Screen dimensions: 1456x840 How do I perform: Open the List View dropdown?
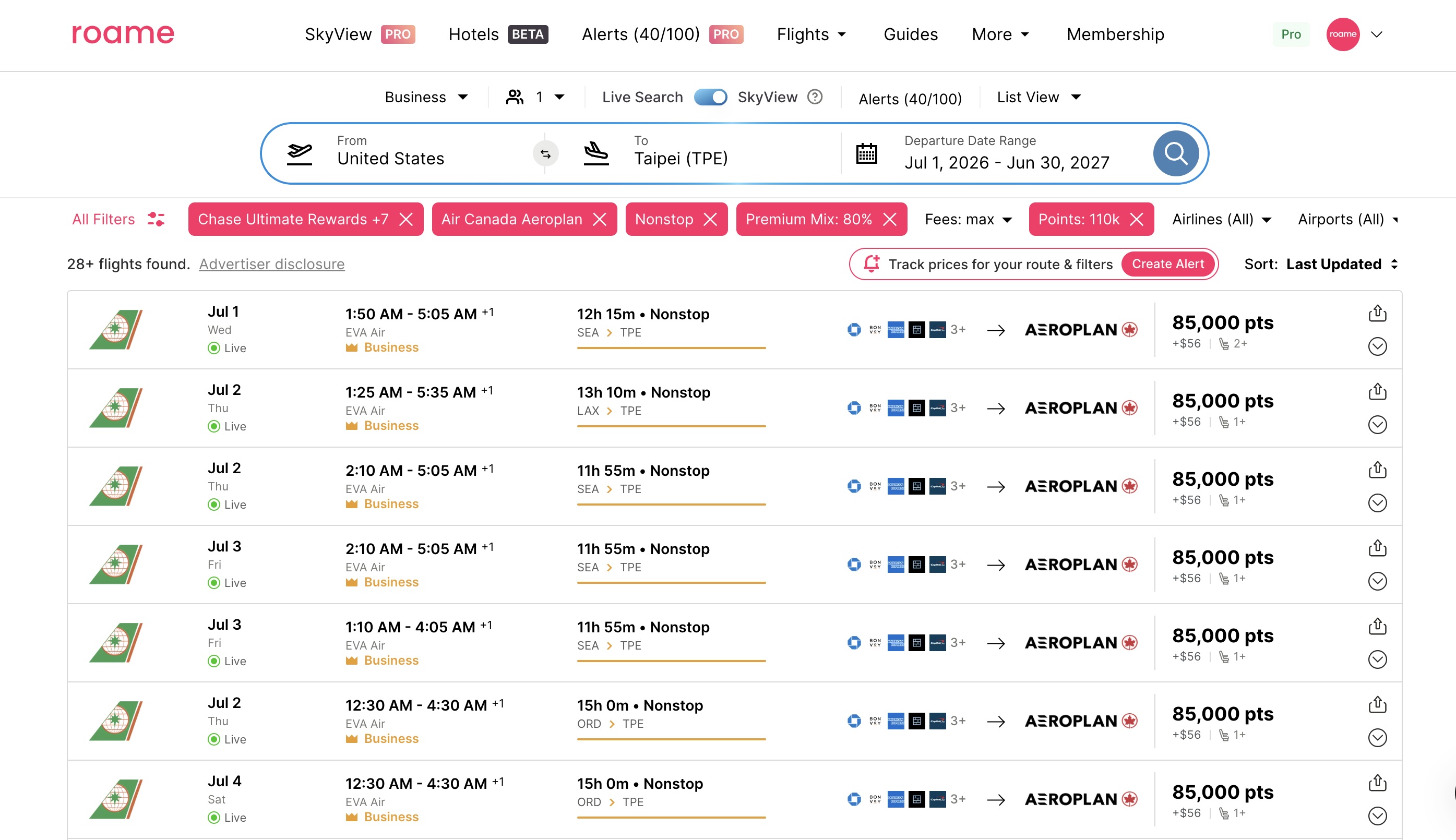[1039, 97]
